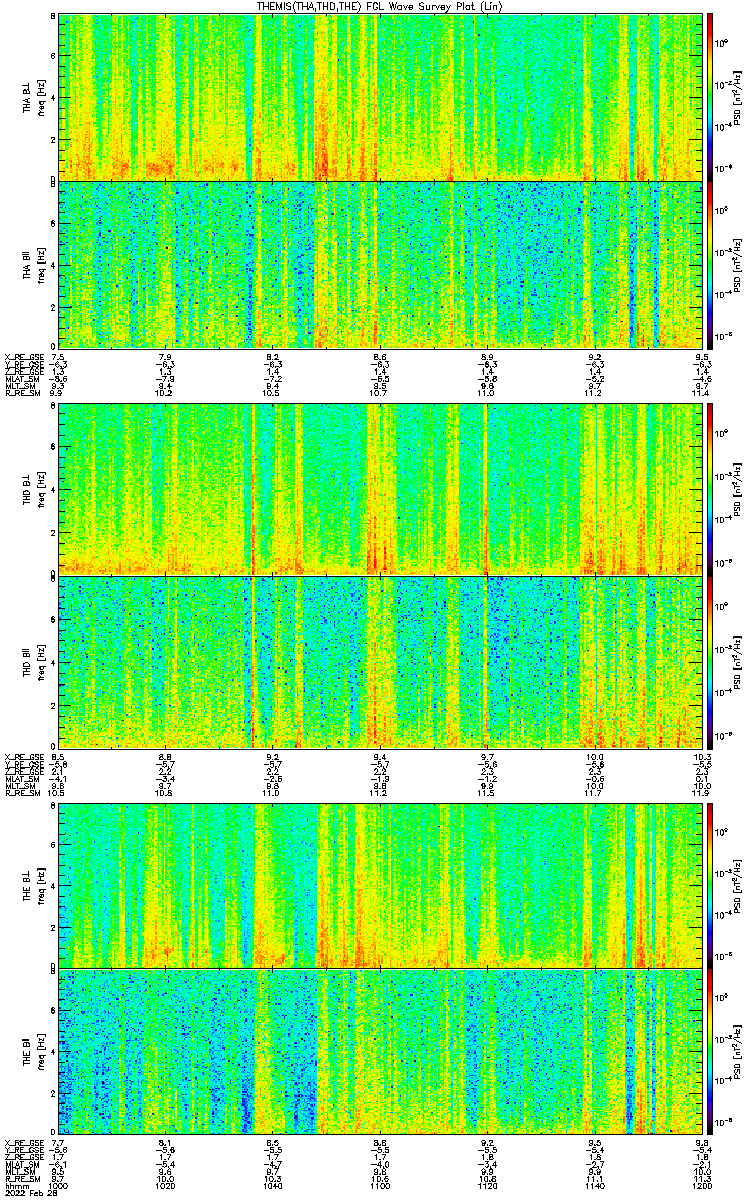Click the color bar beside THE B-perpendicular panel
This screenshot has height=1200, width=750.
pos(711,884)
